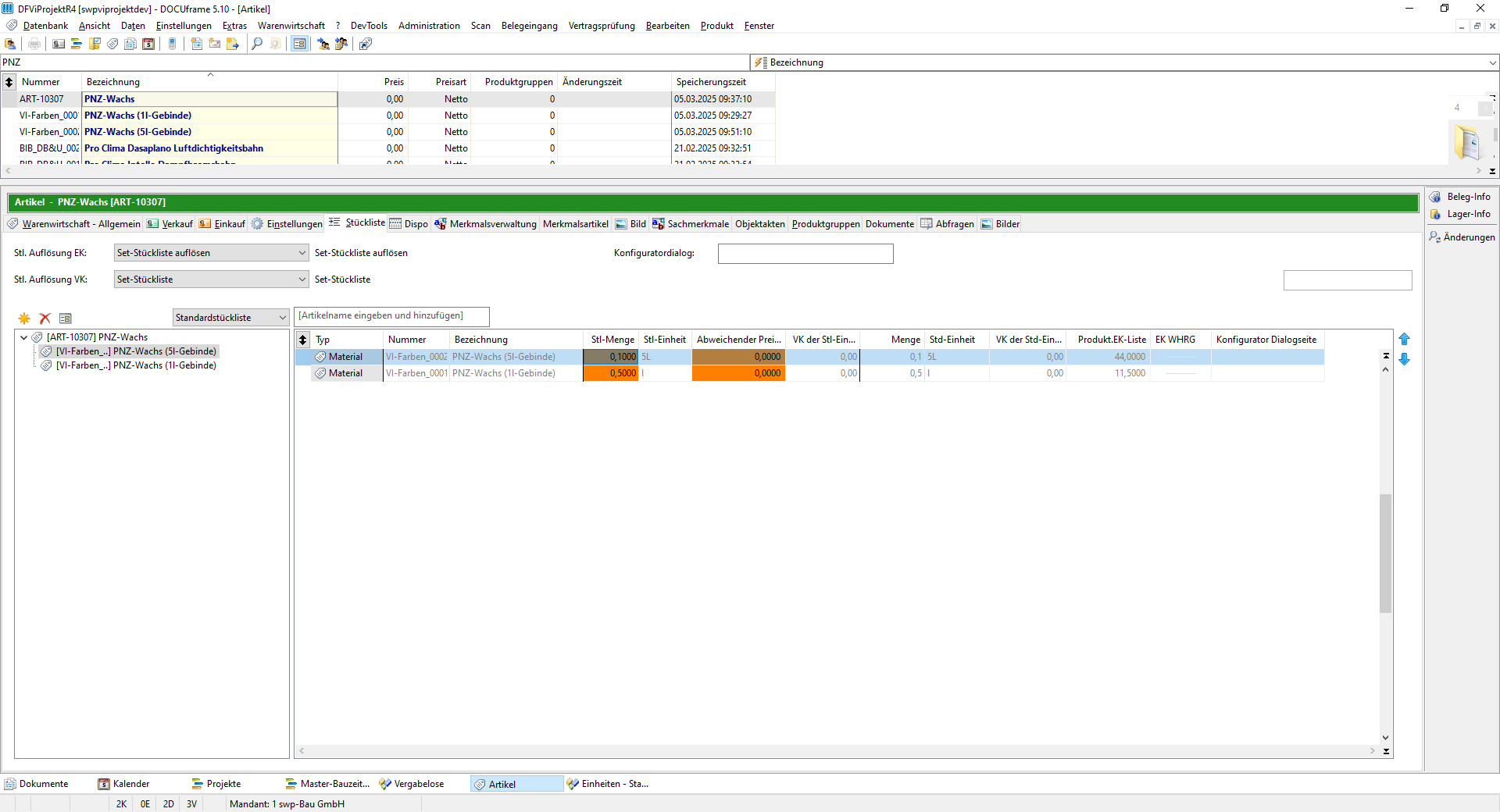Open the Master-Bauzeit... window tab at bottom

[328, 784]
